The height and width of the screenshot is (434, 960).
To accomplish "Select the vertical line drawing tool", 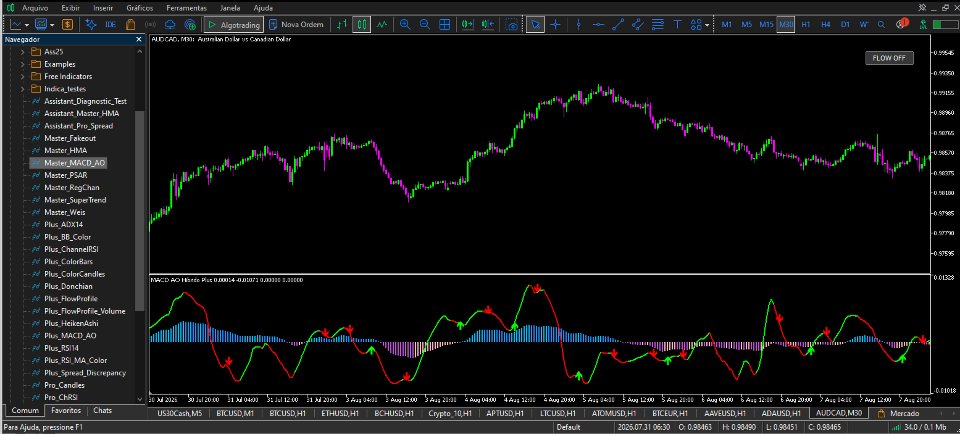I will (579, 24).
